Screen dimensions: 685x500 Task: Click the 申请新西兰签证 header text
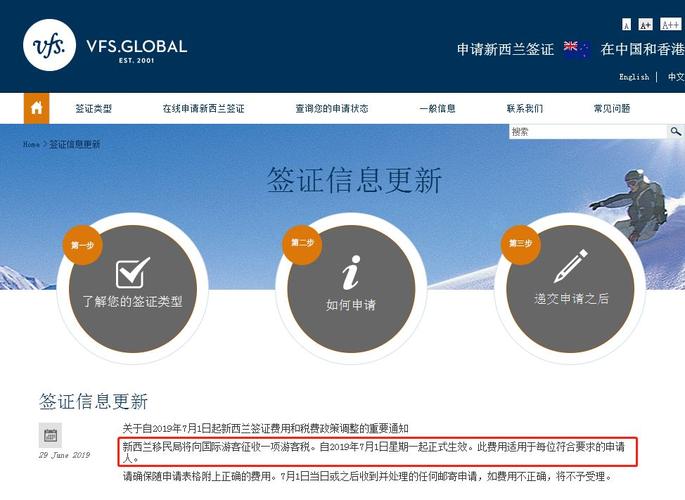[x=505, y=49]
